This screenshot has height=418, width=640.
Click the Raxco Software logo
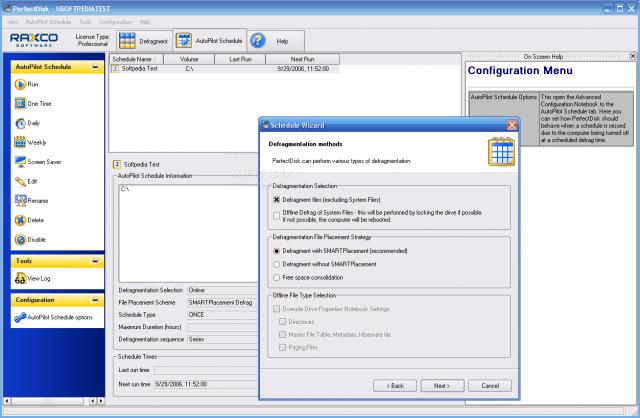coord(34,40)
